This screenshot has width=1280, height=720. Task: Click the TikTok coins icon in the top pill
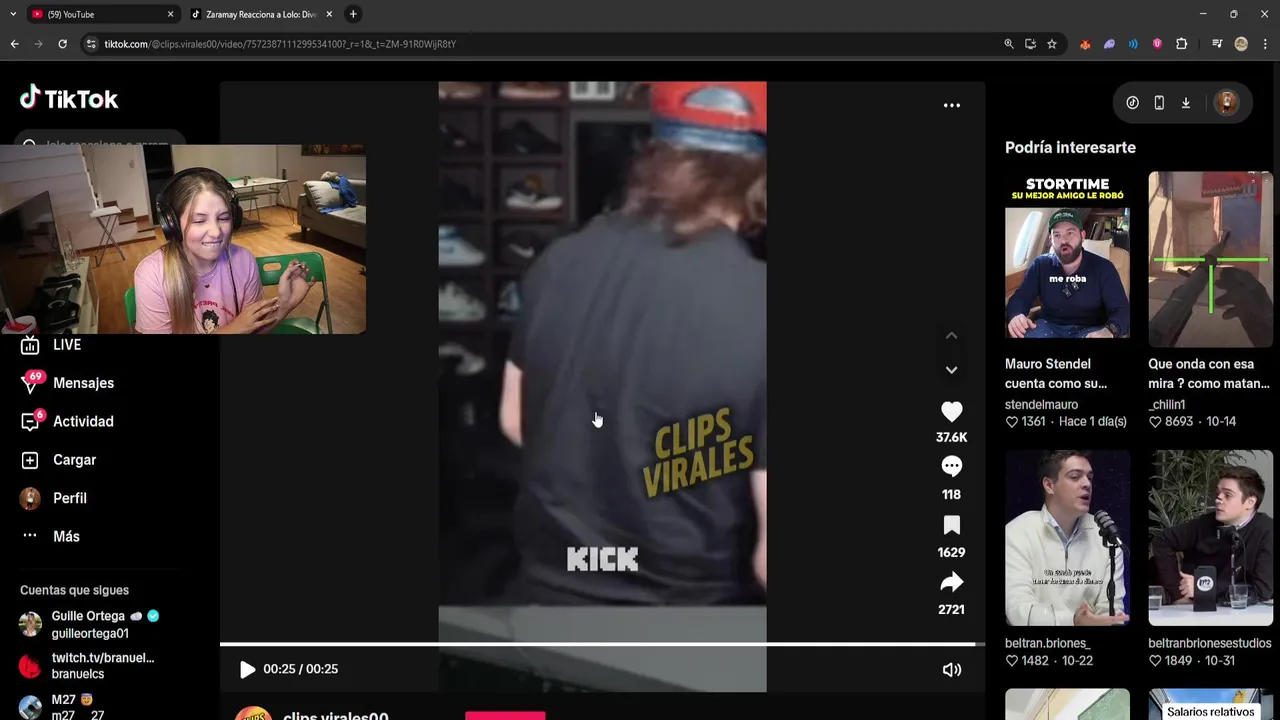[1132, 102]
